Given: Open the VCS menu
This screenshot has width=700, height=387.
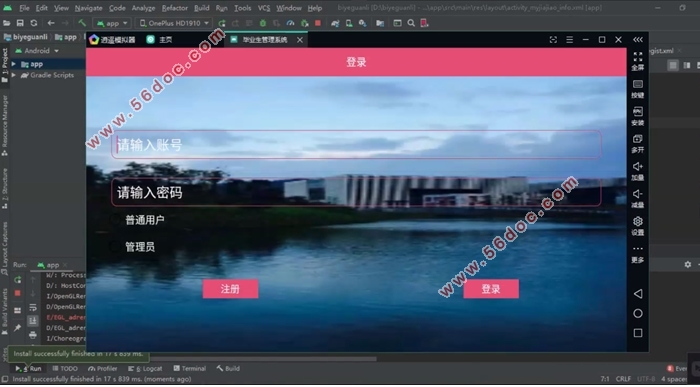Looking at the screenshot, I should point(264,8).
